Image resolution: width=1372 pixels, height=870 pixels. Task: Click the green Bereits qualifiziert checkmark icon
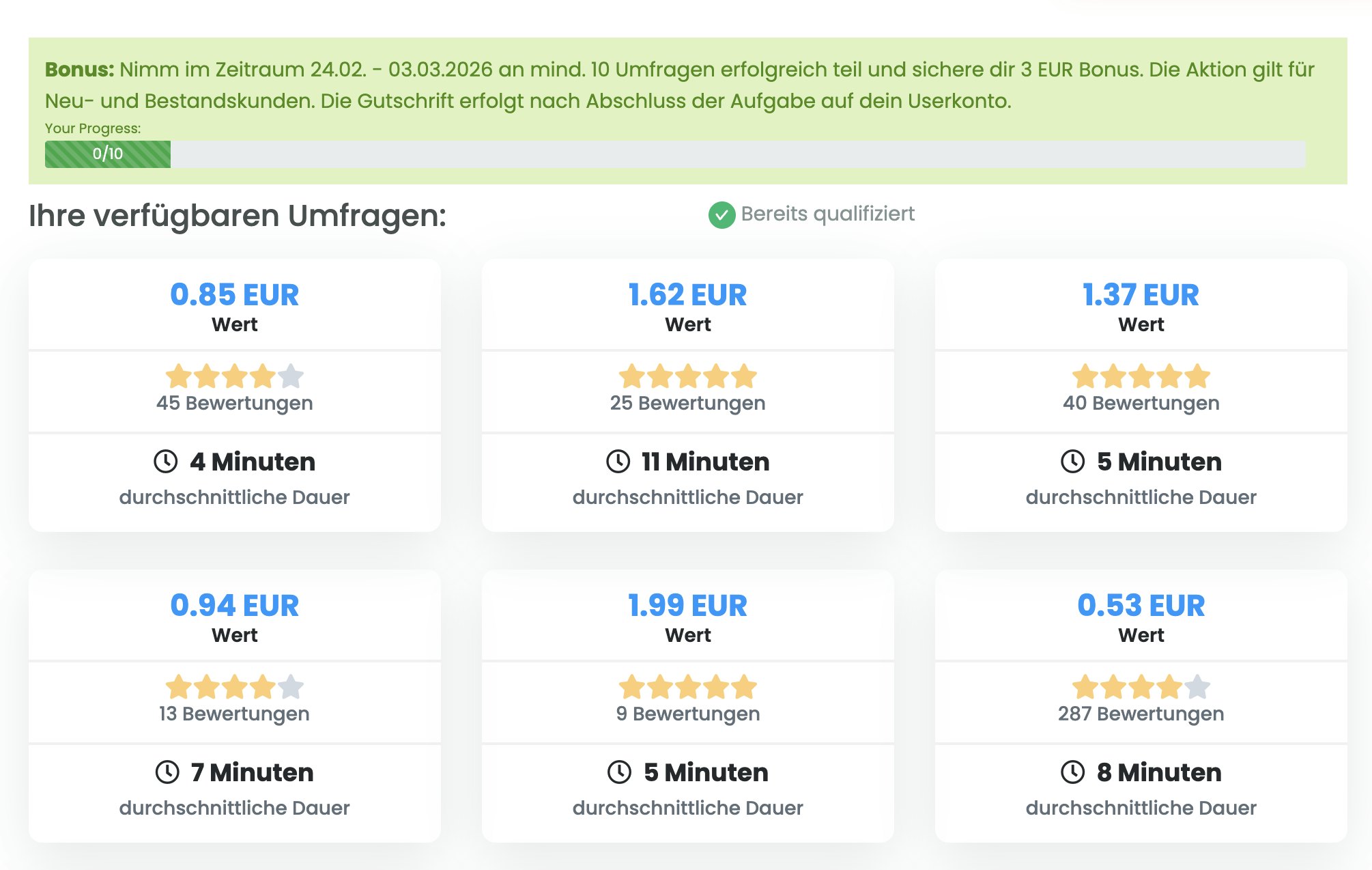721,214
